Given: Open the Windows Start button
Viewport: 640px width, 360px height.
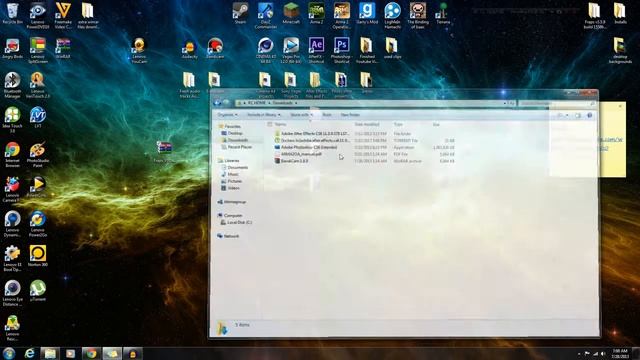Looking at the screenshot, I should click(x=9, y=353).
